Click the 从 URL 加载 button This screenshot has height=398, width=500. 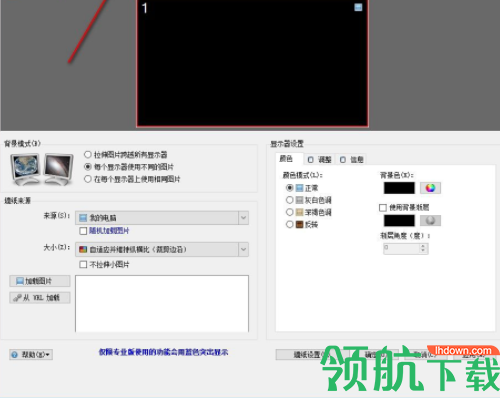pos(40,298)
